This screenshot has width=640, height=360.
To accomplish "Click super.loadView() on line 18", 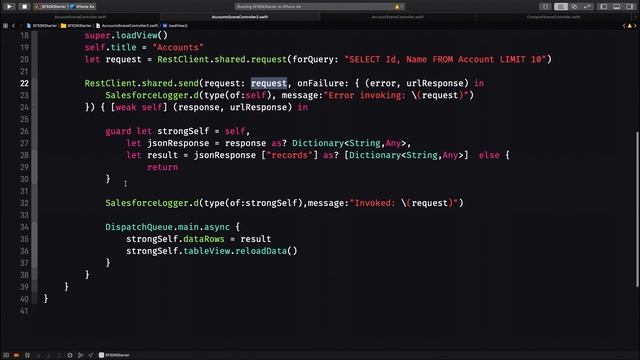I will [x=126, y=36].
